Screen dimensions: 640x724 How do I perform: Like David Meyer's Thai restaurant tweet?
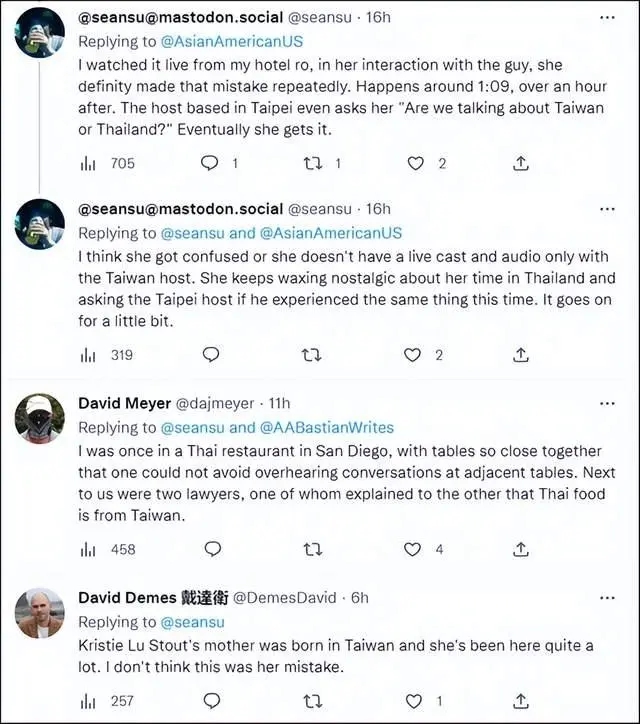click(412, 549)
